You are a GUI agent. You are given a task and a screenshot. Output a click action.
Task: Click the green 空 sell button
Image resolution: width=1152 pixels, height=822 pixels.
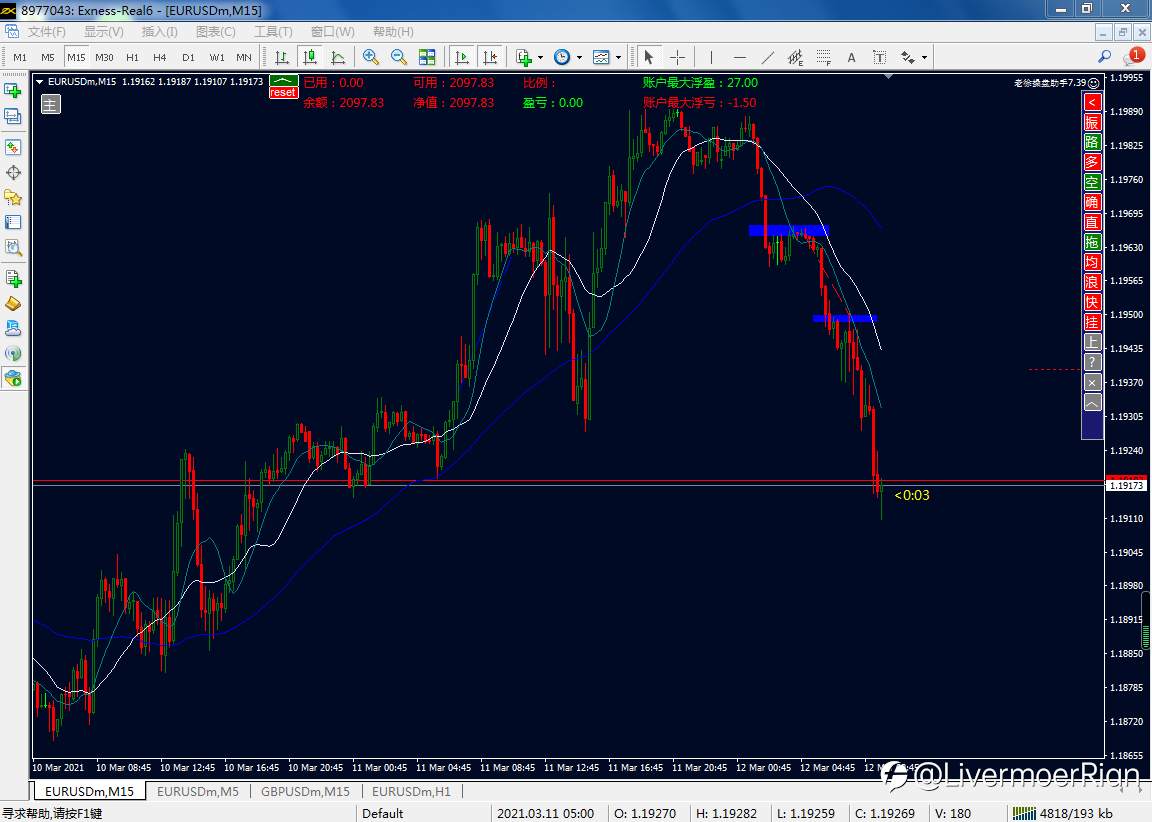pyautogui.click(x=1092, y=182)
